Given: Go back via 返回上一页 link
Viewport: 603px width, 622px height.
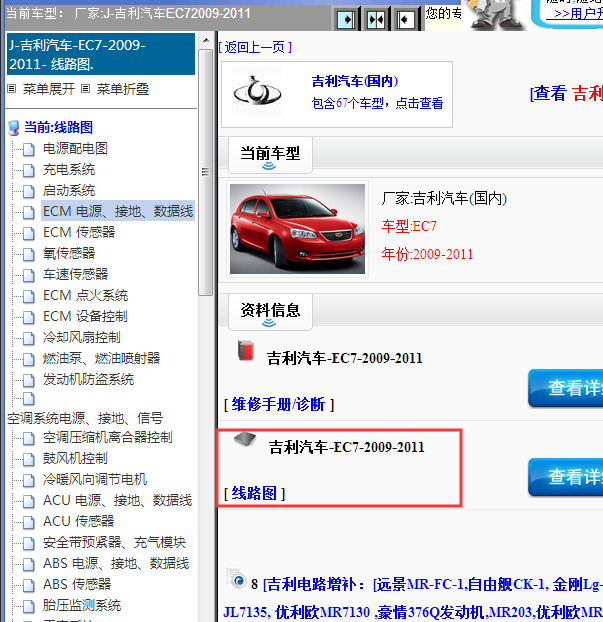Looking at the screenshot, I should click(x=255, y=47).
